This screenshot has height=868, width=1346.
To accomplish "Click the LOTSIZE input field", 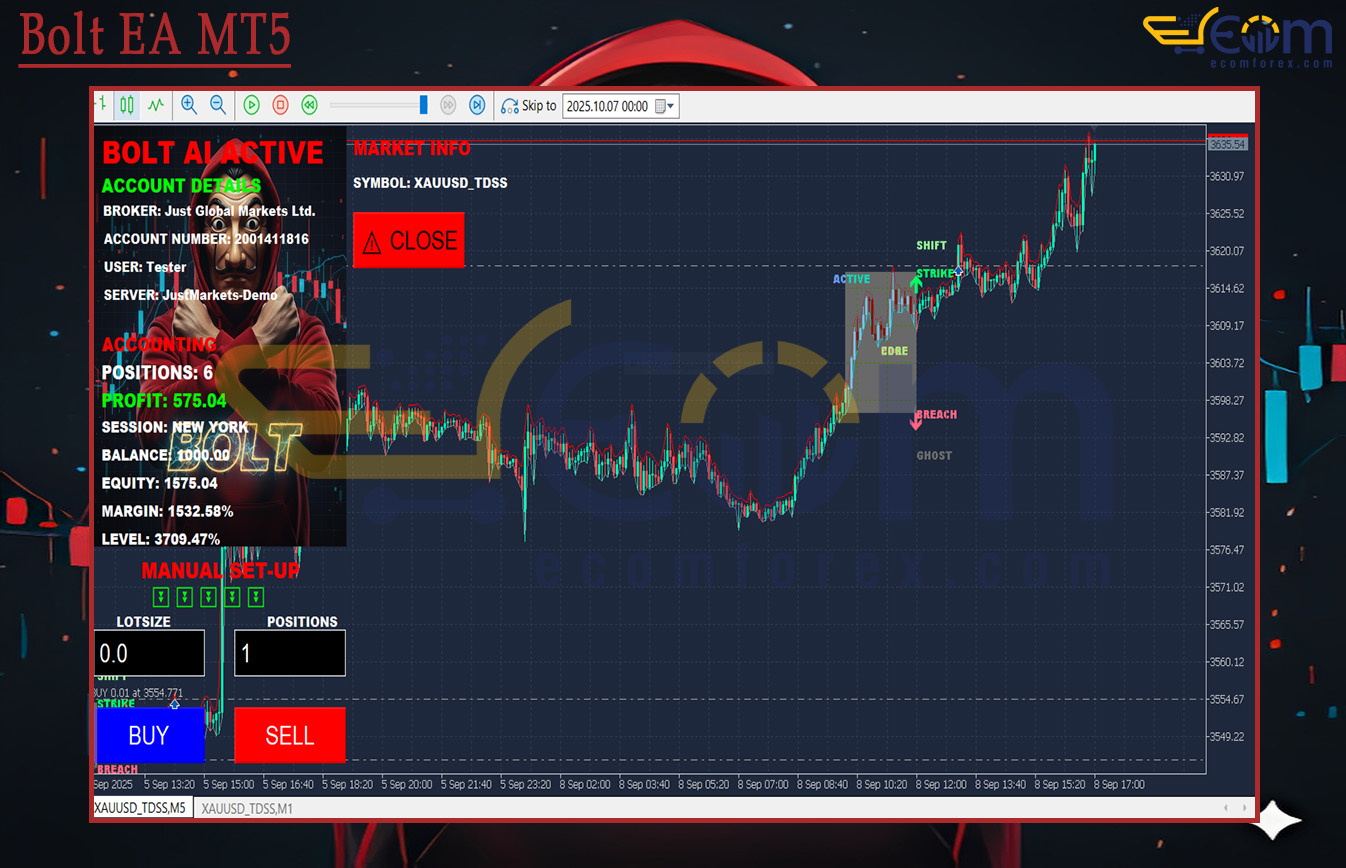I will (149, 653).
